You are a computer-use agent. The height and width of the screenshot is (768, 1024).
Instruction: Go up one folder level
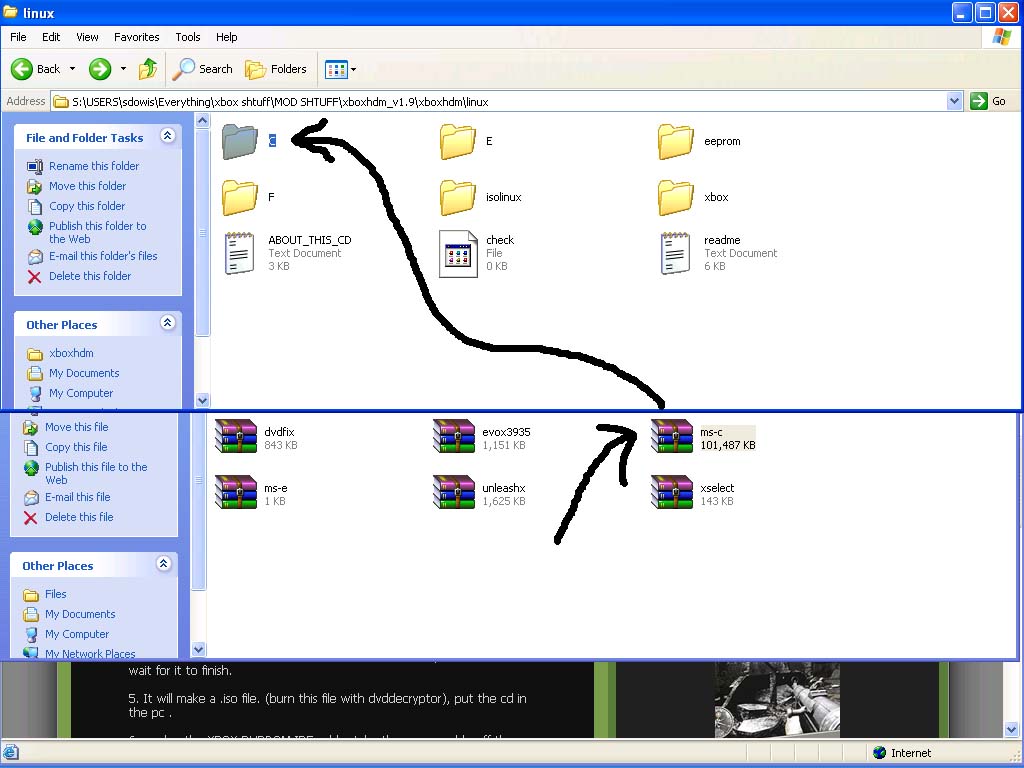coord(148,69)
